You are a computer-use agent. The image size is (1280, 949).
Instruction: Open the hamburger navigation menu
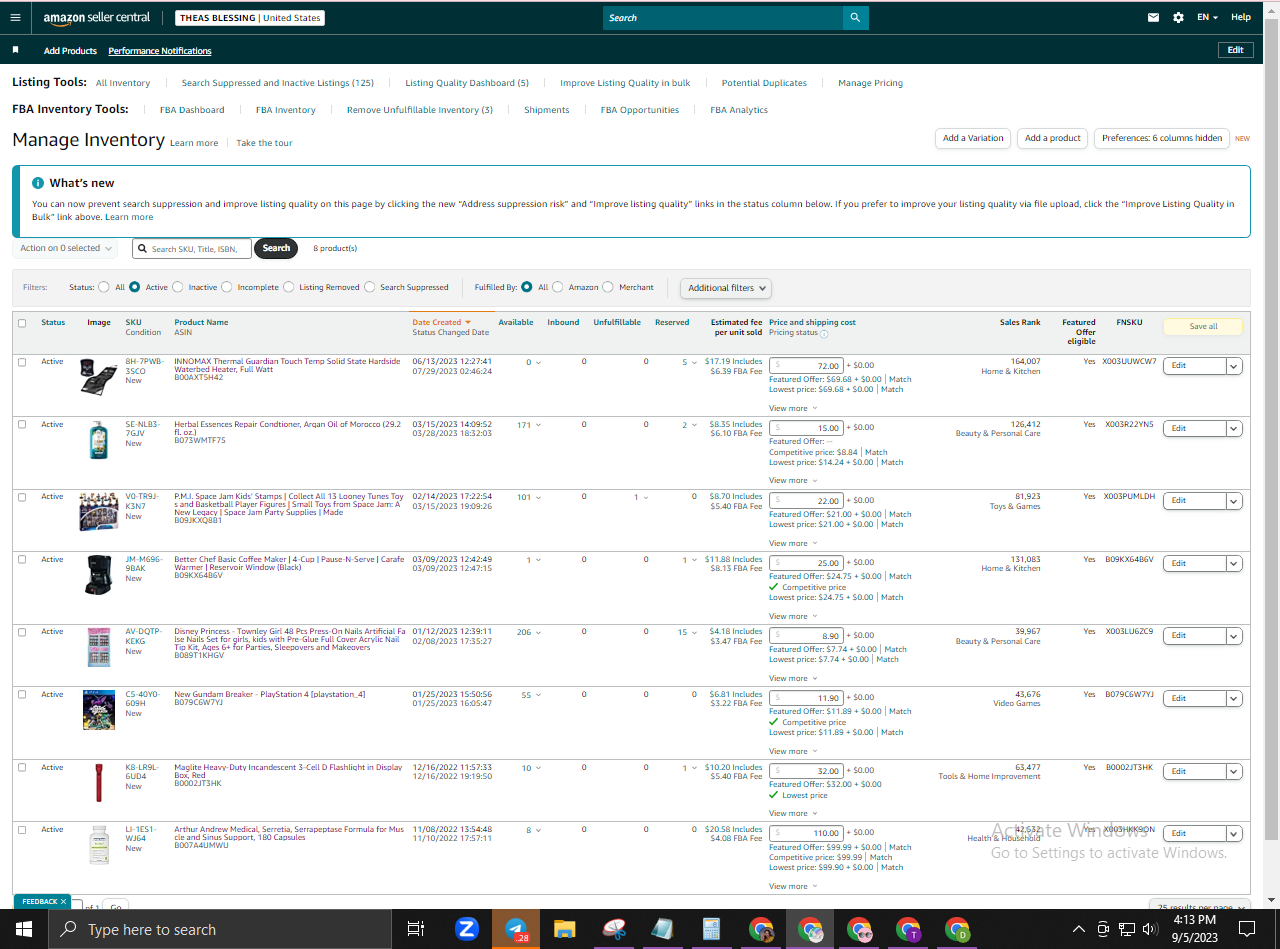click(x=15, y=17)
